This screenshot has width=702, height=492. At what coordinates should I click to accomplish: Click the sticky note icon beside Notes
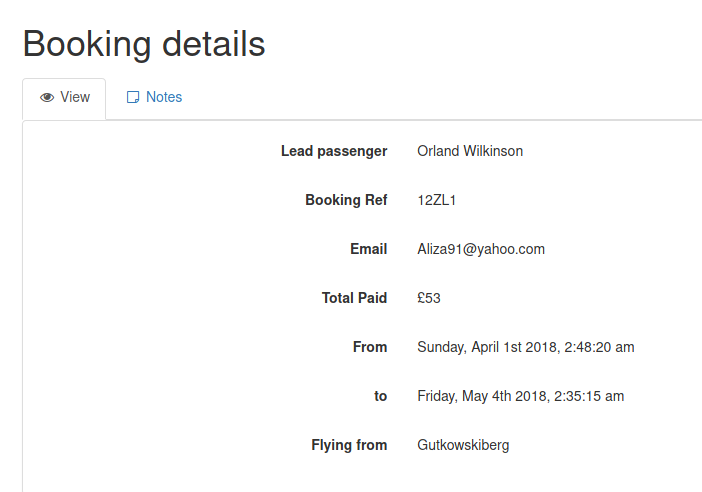(x=133, y=97)
